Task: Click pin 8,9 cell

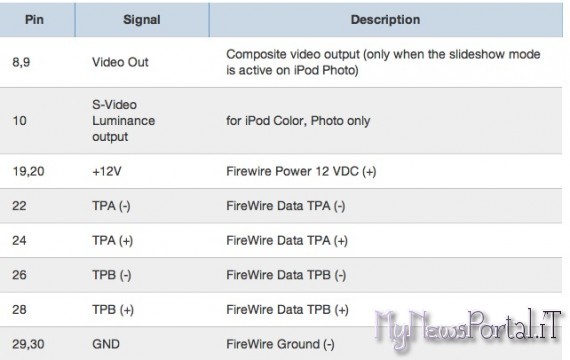Action: [x=21, y=62]
